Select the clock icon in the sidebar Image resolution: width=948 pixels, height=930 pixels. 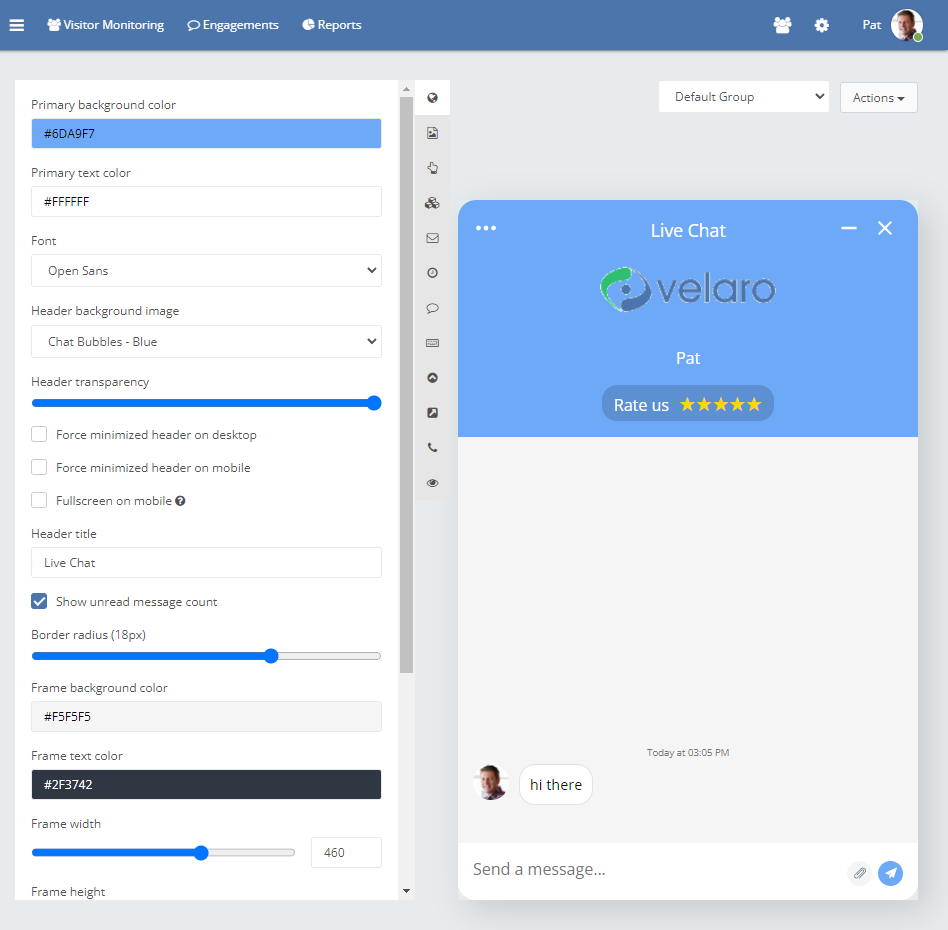[432, 273]
